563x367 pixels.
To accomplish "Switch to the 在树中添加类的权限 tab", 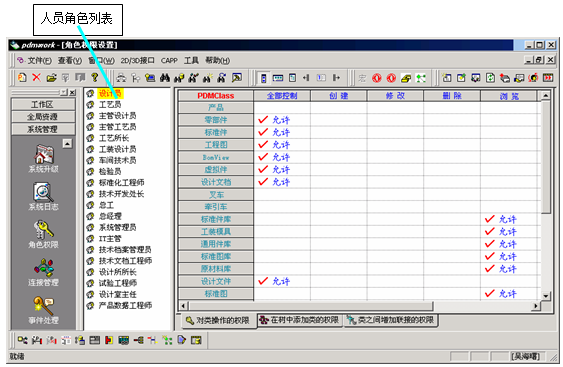I will pos(299,320).
